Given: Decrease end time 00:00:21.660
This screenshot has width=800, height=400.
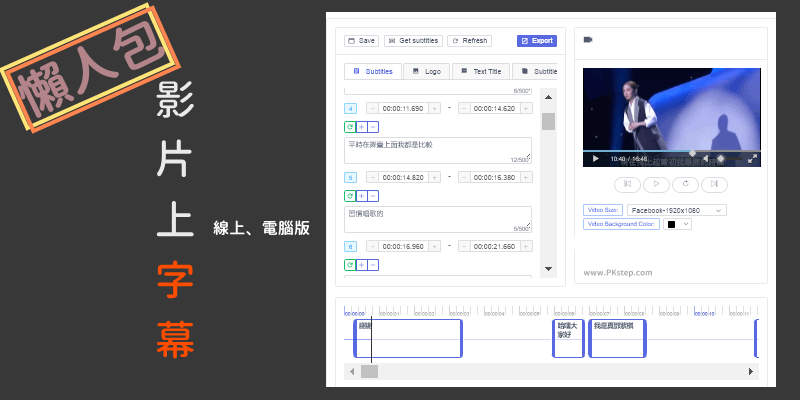Looking at the screenshot, I should tap(464, 246).
